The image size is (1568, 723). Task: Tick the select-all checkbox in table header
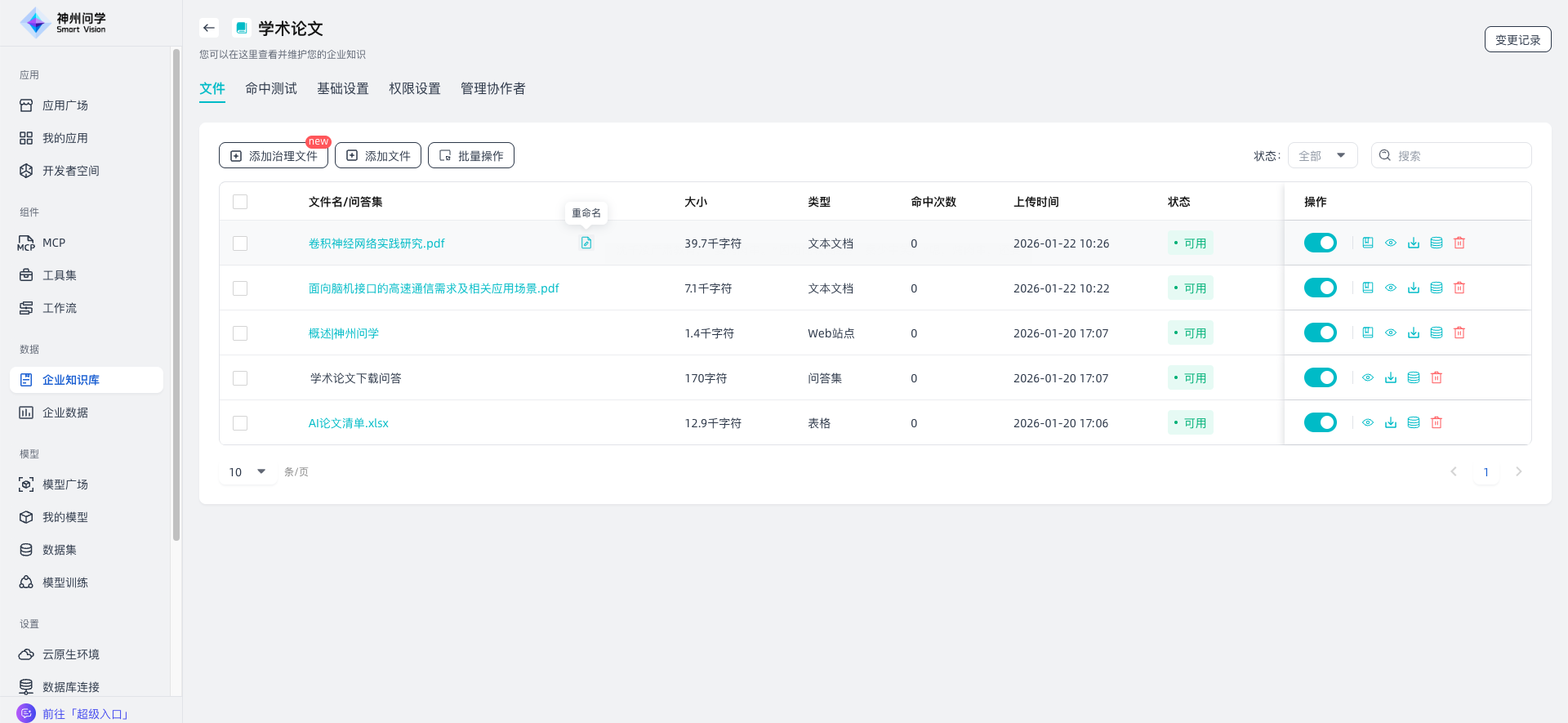tap(240, 202)
